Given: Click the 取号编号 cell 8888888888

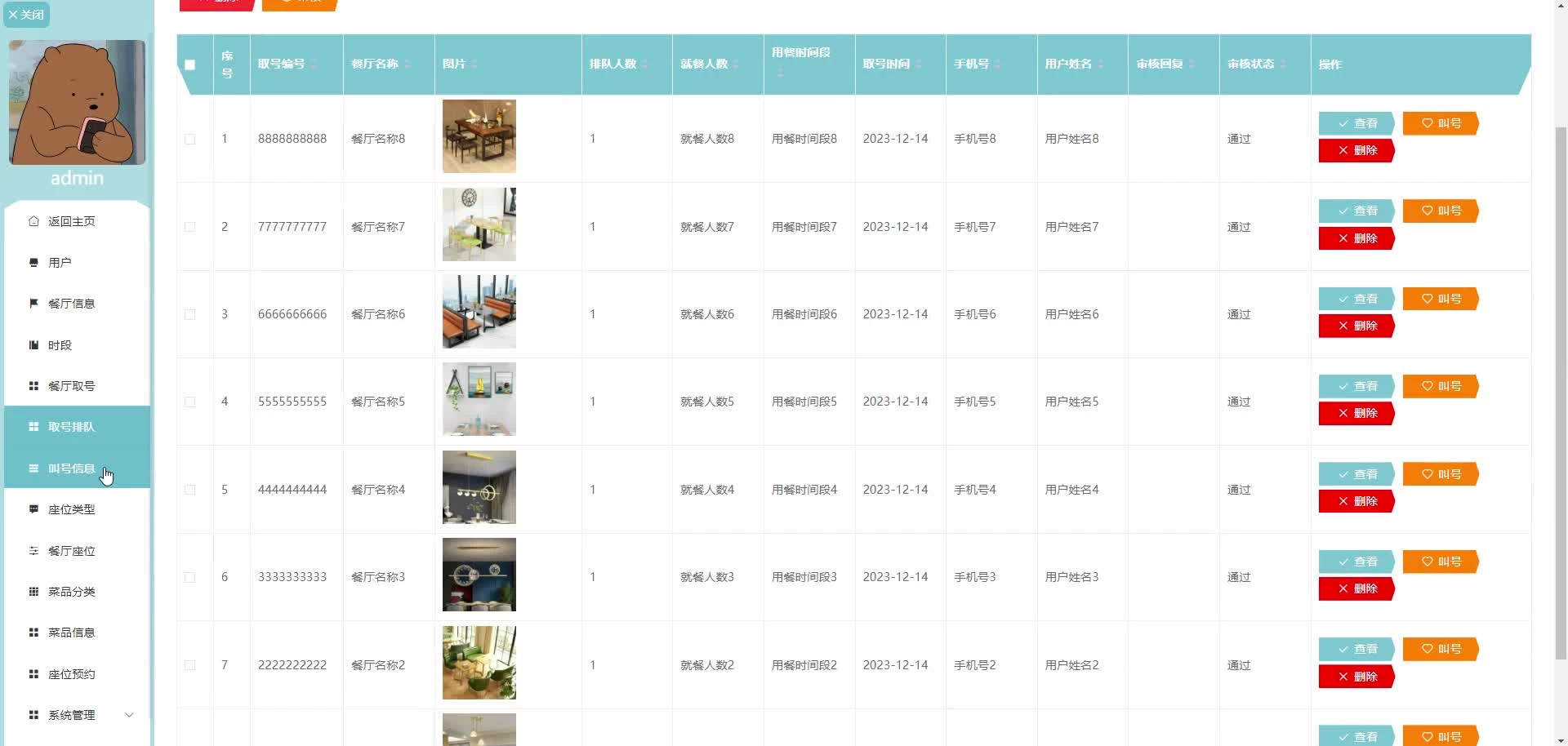Looking at the screenshot, I should pos(292,139).
